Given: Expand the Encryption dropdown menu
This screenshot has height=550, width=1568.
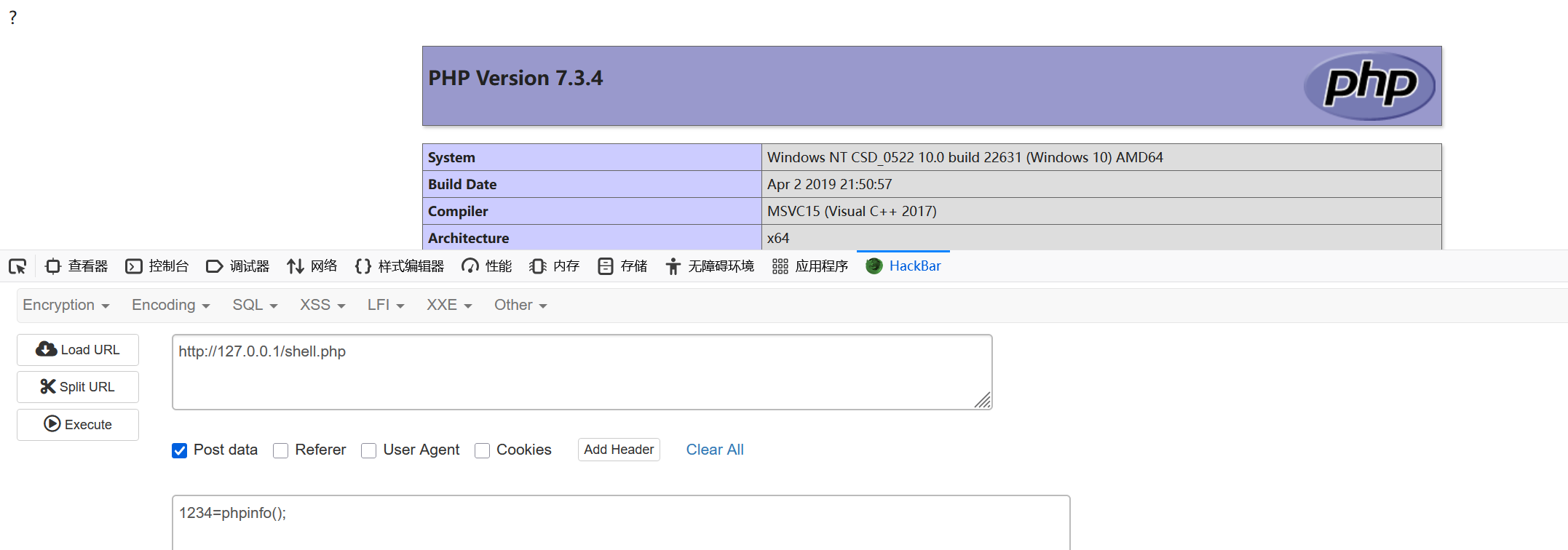Looking at the screenshot, I should (66, 306).
